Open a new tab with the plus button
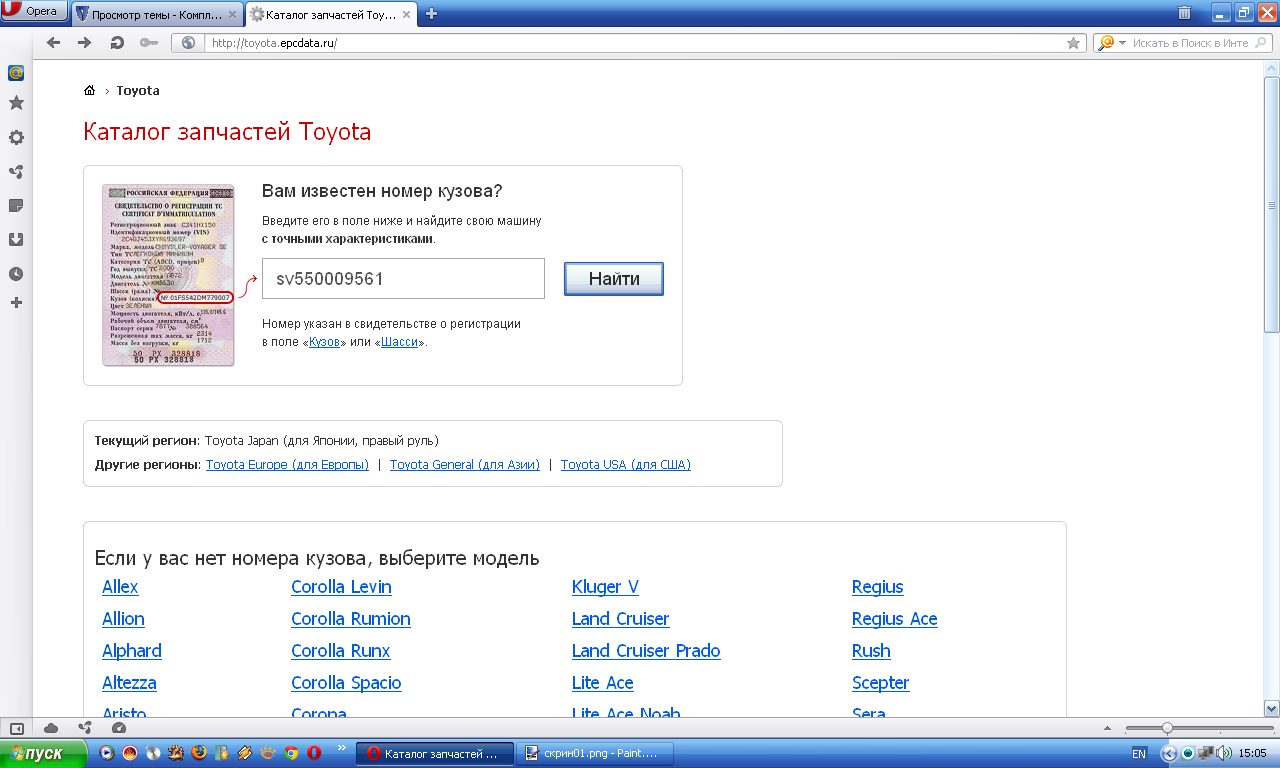The height and width of the screenshot is (768, 1280). click(432, 14)
